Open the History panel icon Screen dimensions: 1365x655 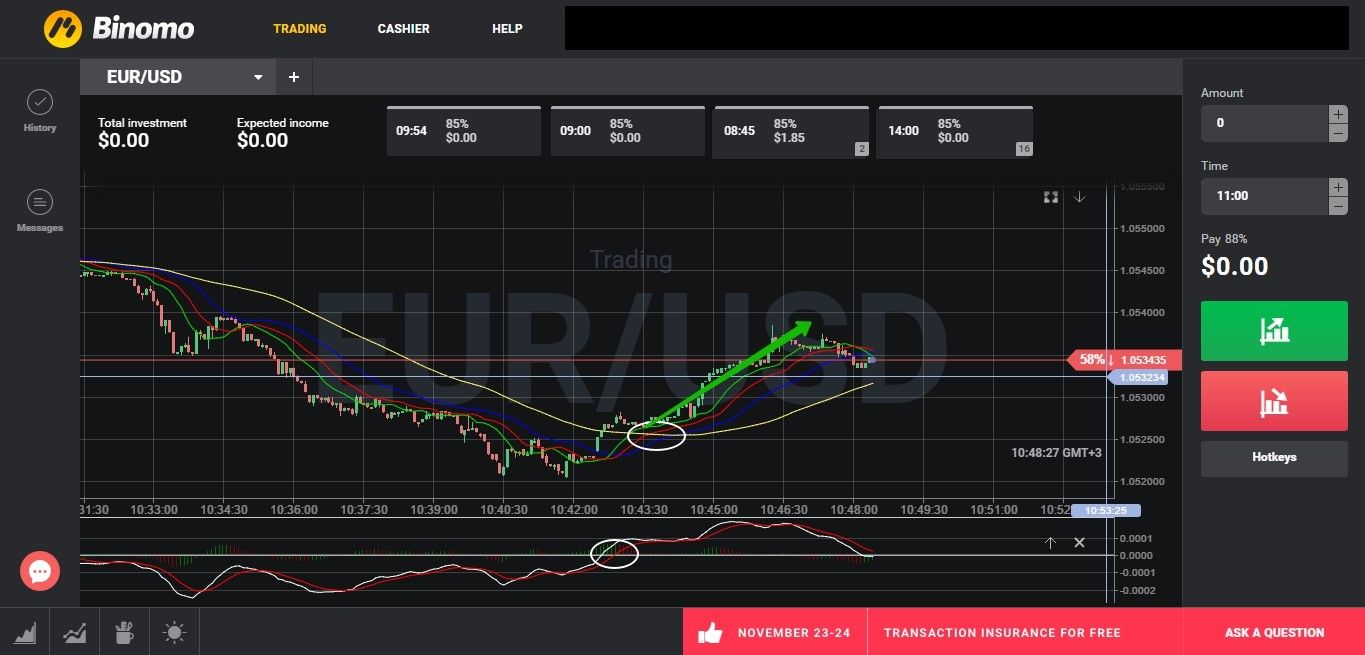40,102
